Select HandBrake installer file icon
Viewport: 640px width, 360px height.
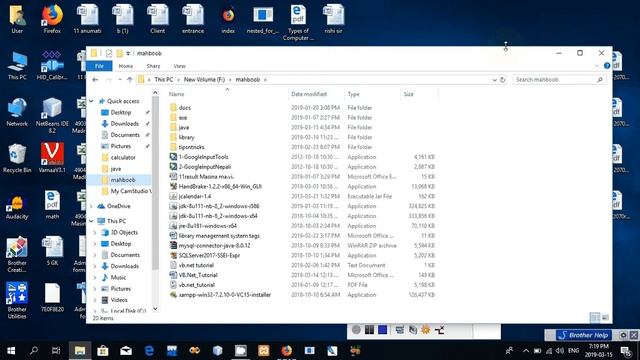(173, 187)
